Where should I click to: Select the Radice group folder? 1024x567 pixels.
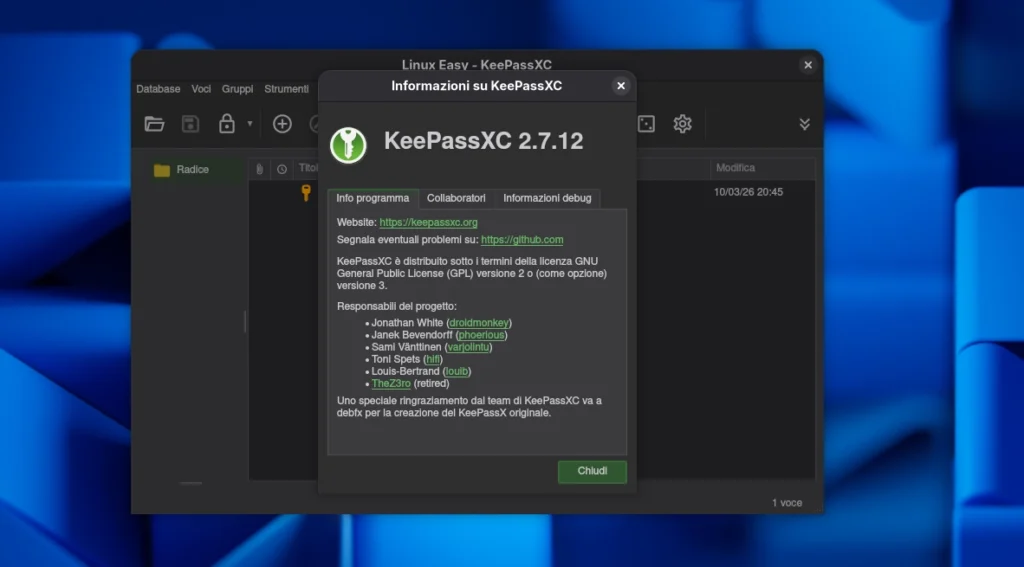193,170
